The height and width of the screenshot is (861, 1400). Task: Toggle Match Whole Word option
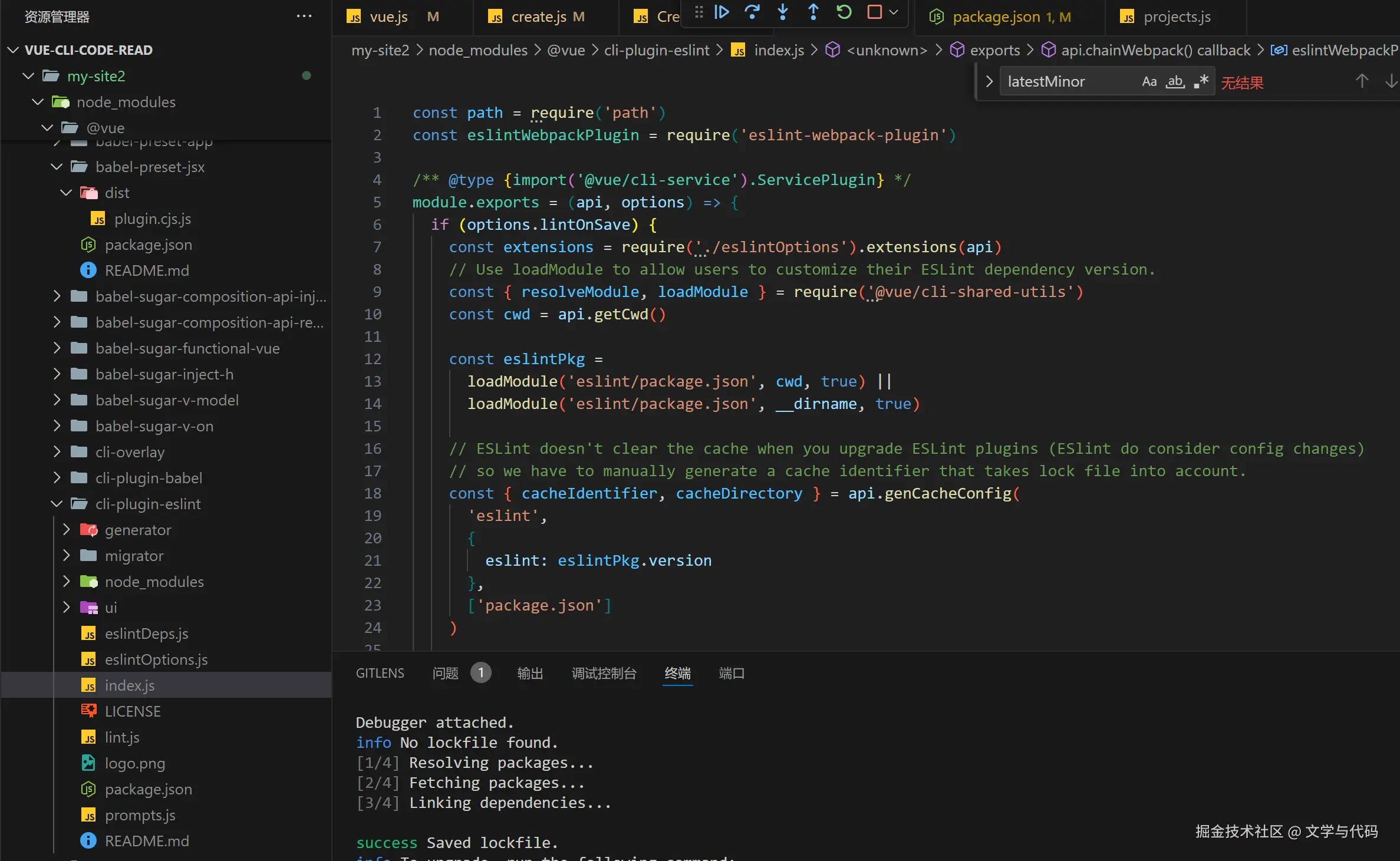click(1175, 82)
